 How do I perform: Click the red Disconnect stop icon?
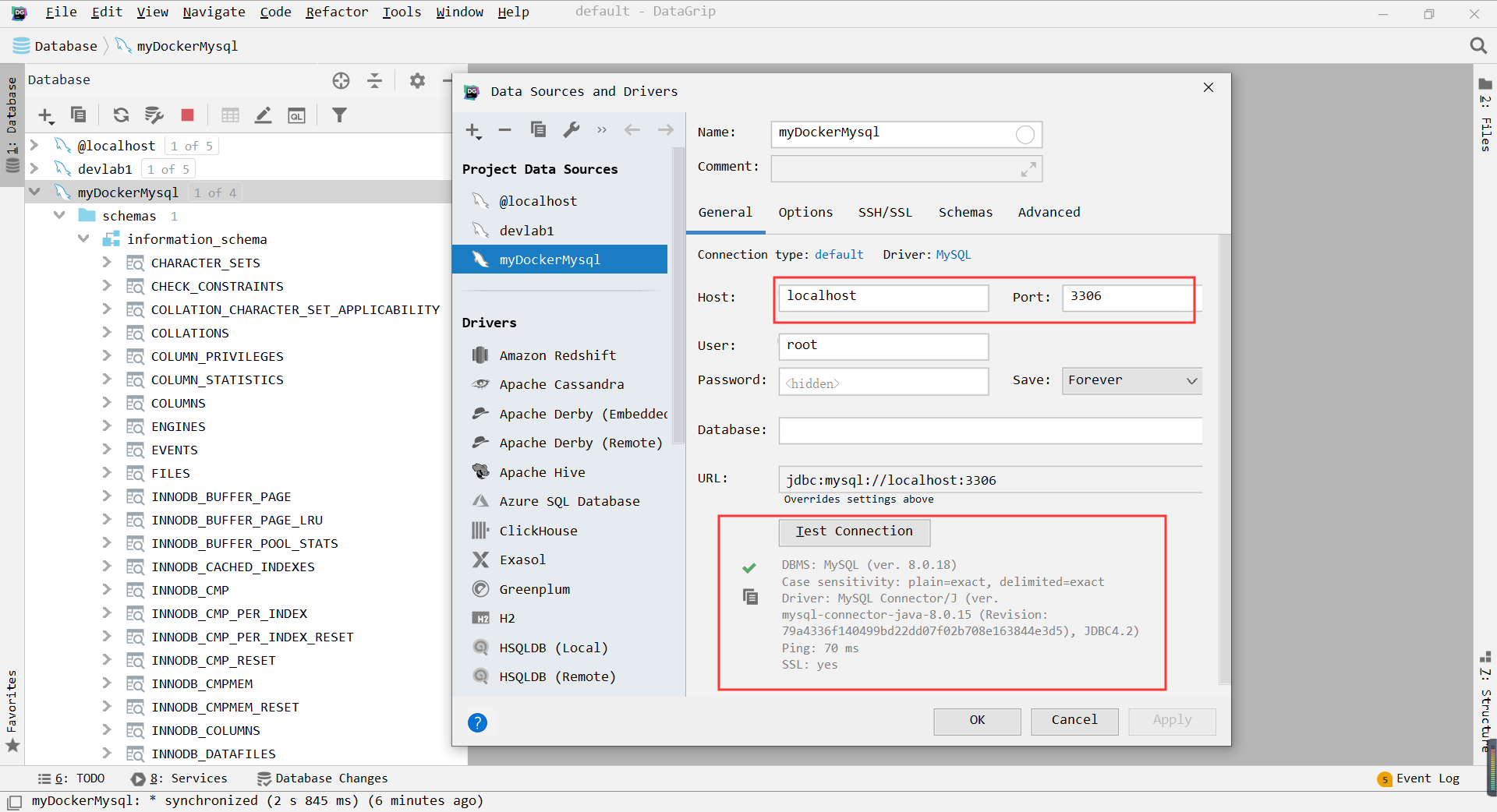click(x=187, y=115)
